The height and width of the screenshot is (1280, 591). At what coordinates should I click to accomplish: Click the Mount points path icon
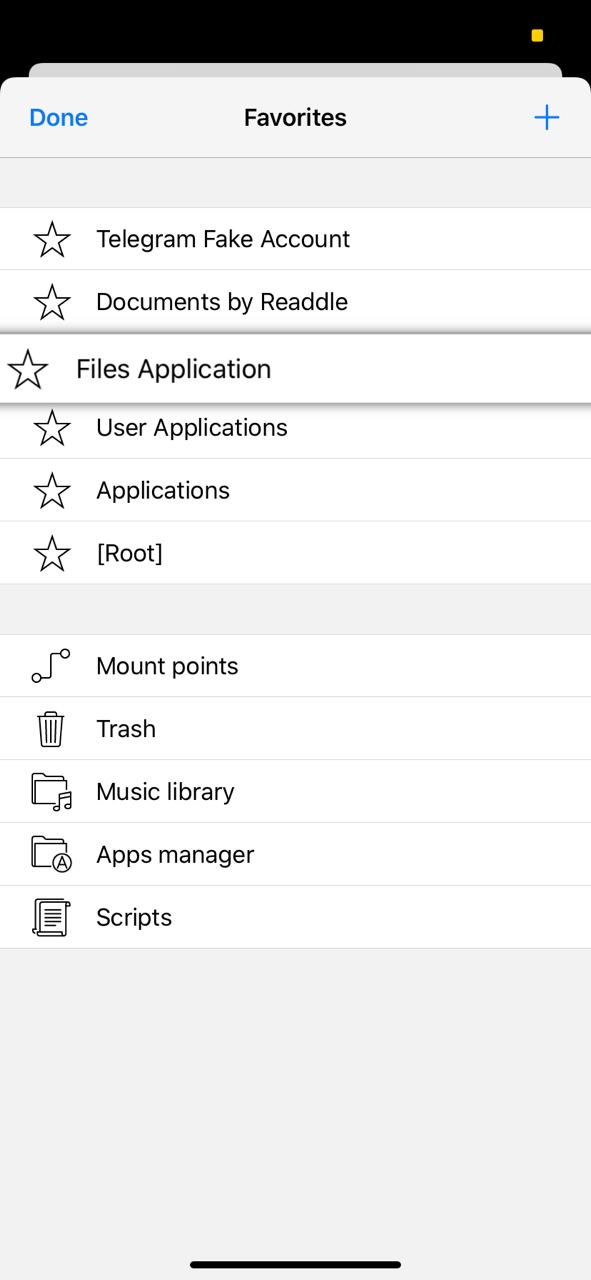coord(51,666)
